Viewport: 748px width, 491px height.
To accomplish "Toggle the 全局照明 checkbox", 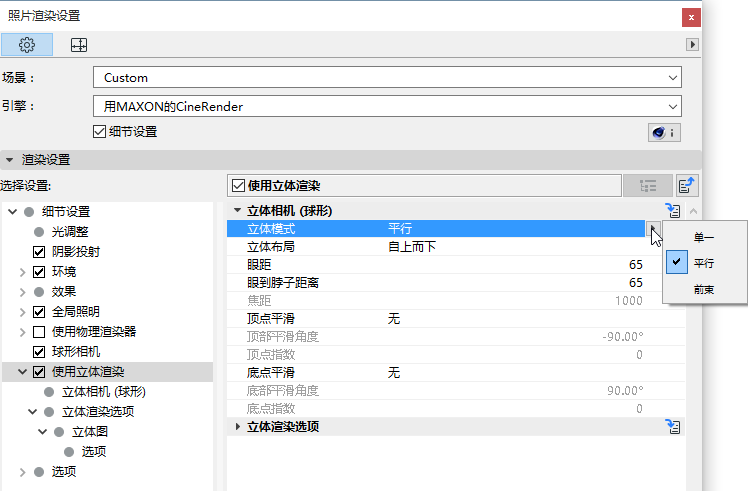I will (39, 312).
